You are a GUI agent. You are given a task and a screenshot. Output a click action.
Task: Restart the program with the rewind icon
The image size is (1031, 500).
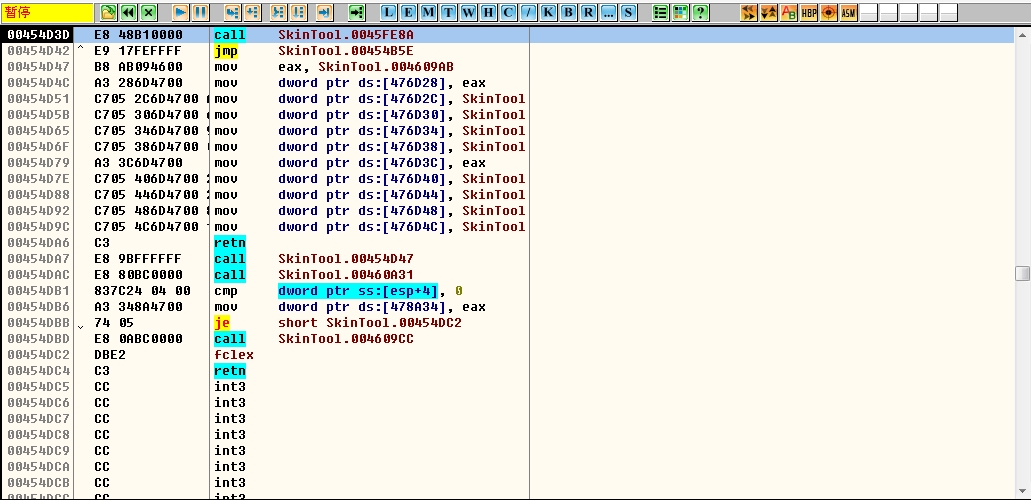pos(129,12)
